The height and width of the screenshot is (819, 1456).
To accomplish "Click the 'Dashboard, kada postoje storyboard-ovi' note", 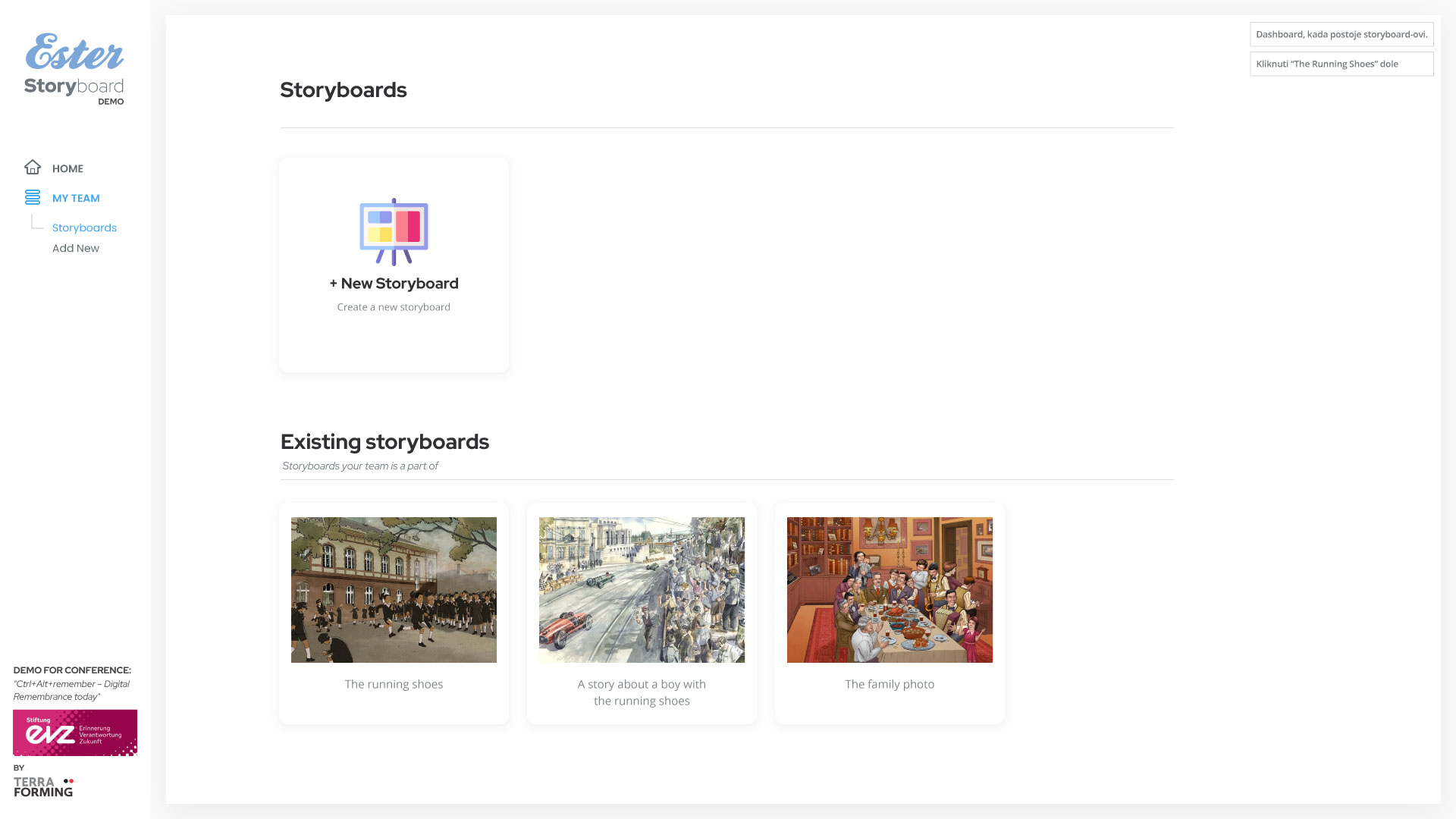I will pos(1341,34).
